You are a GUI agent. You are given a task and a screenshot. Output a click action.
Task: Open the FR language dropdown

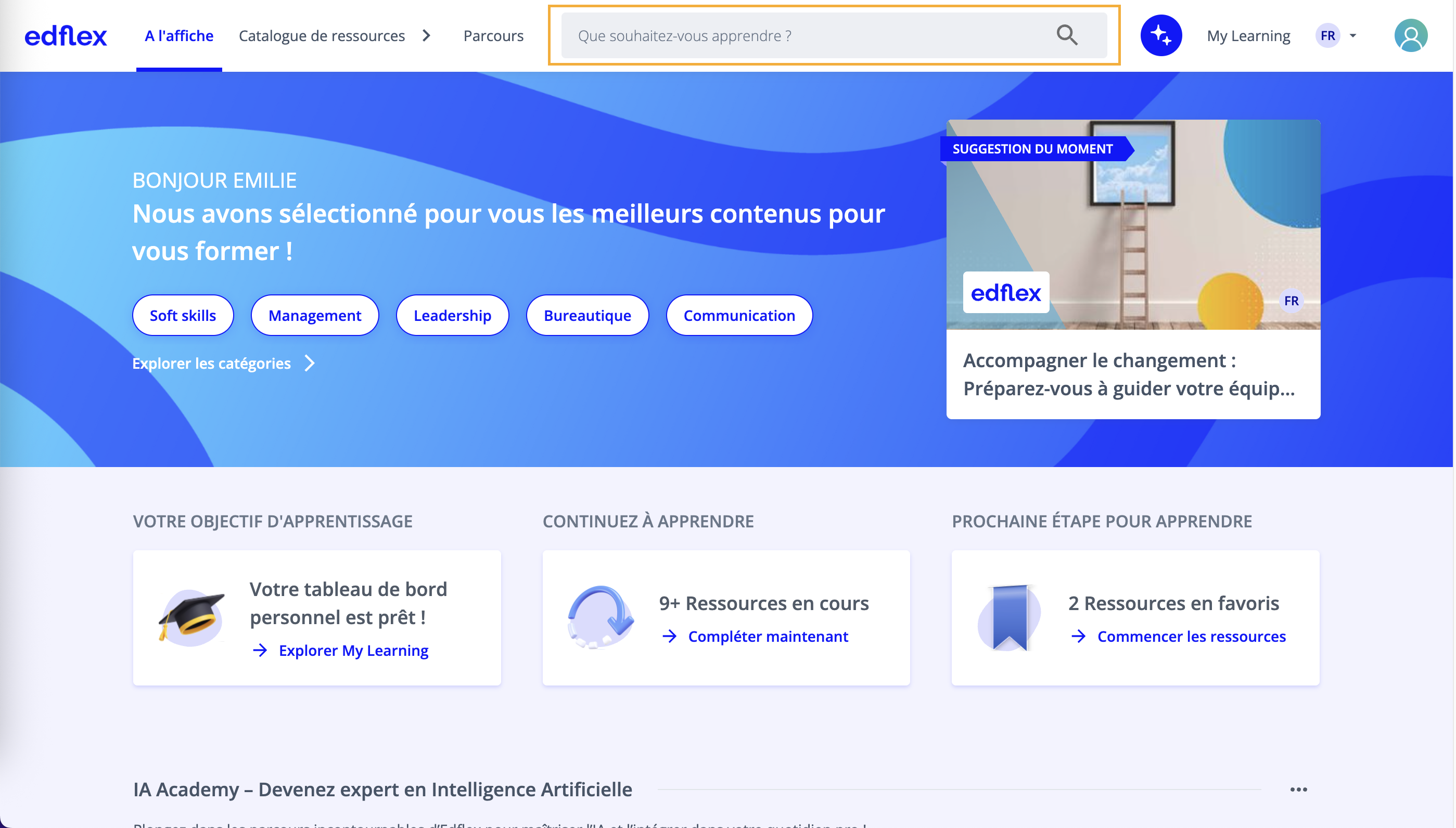tap(1335, 35)
